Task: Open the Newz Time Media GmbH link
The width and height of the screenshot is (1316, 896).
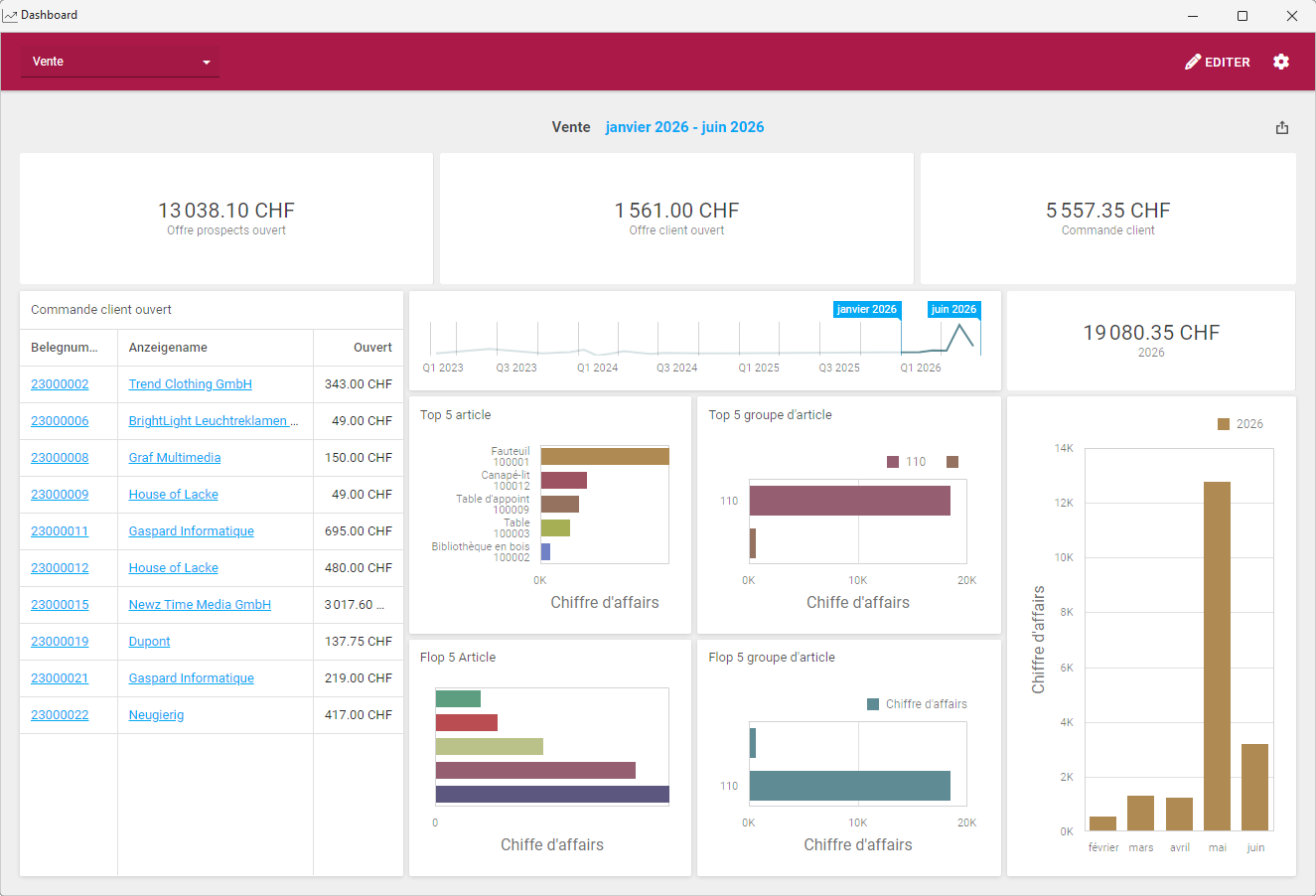Action: (200, 605)
